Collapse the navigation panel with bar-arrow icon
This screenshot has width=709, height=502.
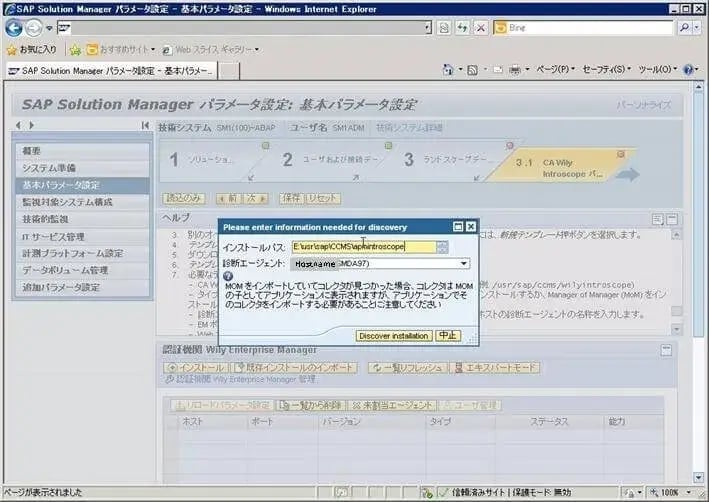pyautogui.click(x=145, y=125)
